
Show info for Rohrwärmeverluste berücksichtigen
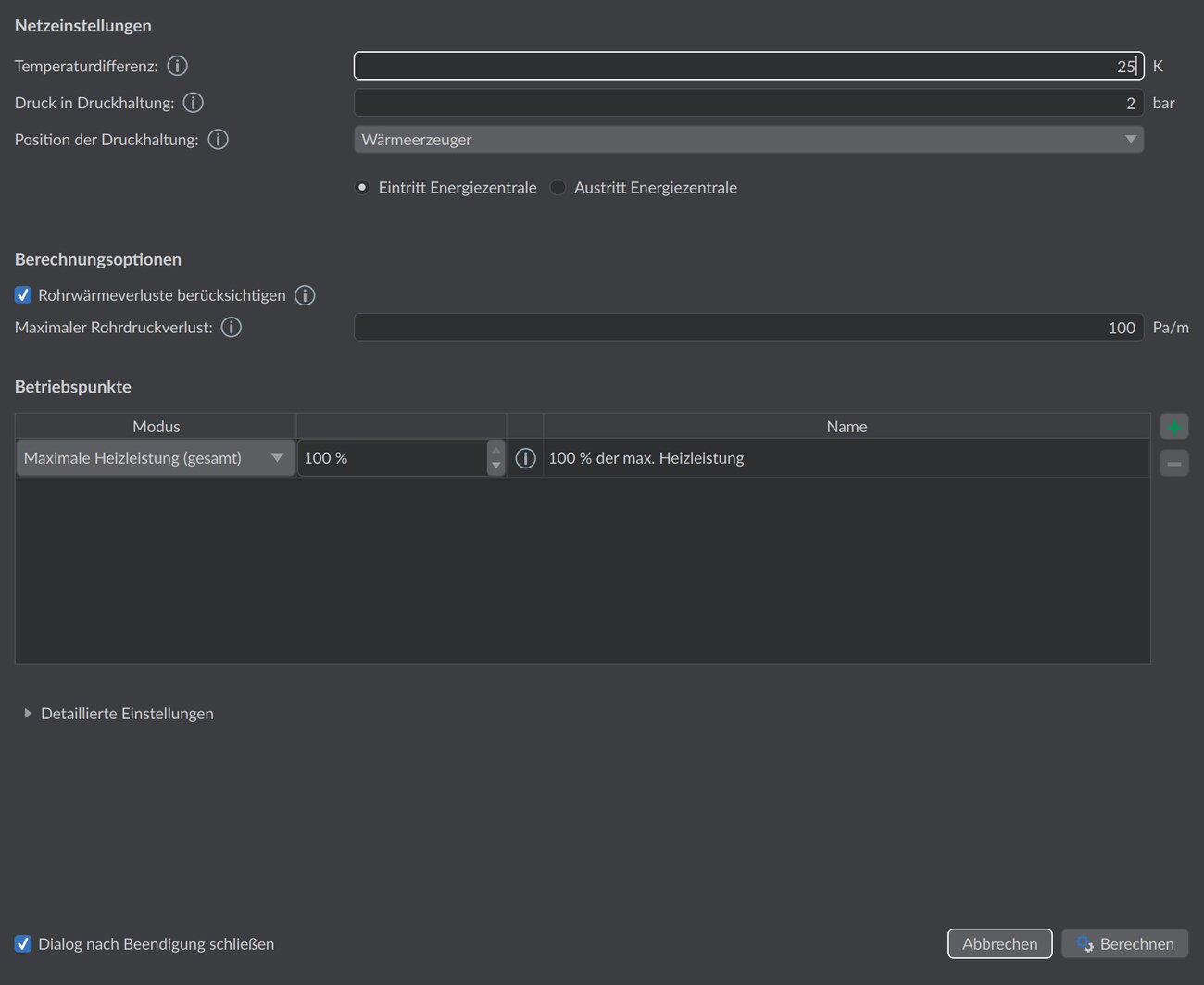pyautogui.click(x=305, y=295)
